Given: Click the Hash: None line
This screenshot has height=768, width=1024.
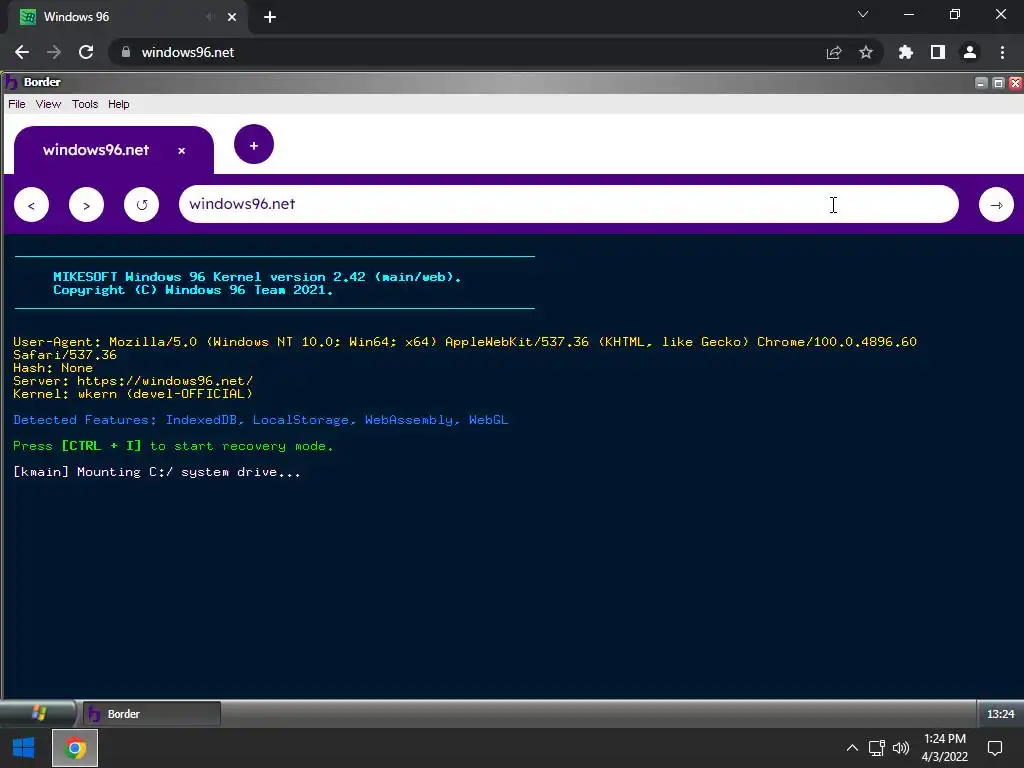Looking at the screenshot, I should [x=53, y=368].
